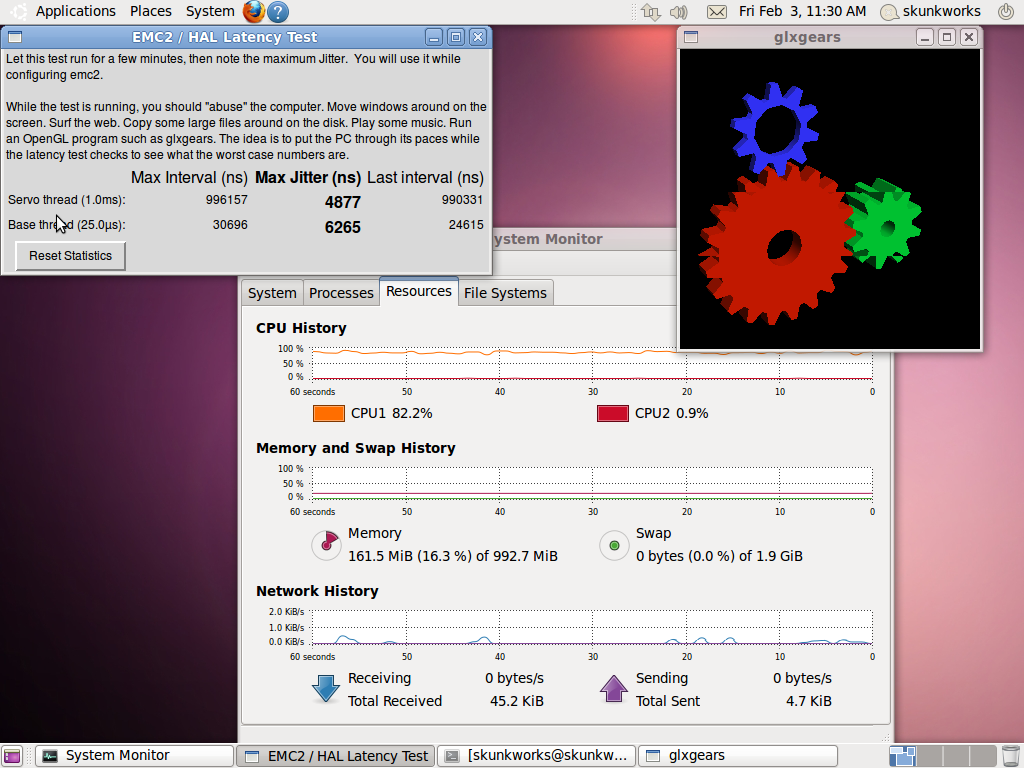
Task: Open the mail envelope indicator
Action: tap(716, 12)
